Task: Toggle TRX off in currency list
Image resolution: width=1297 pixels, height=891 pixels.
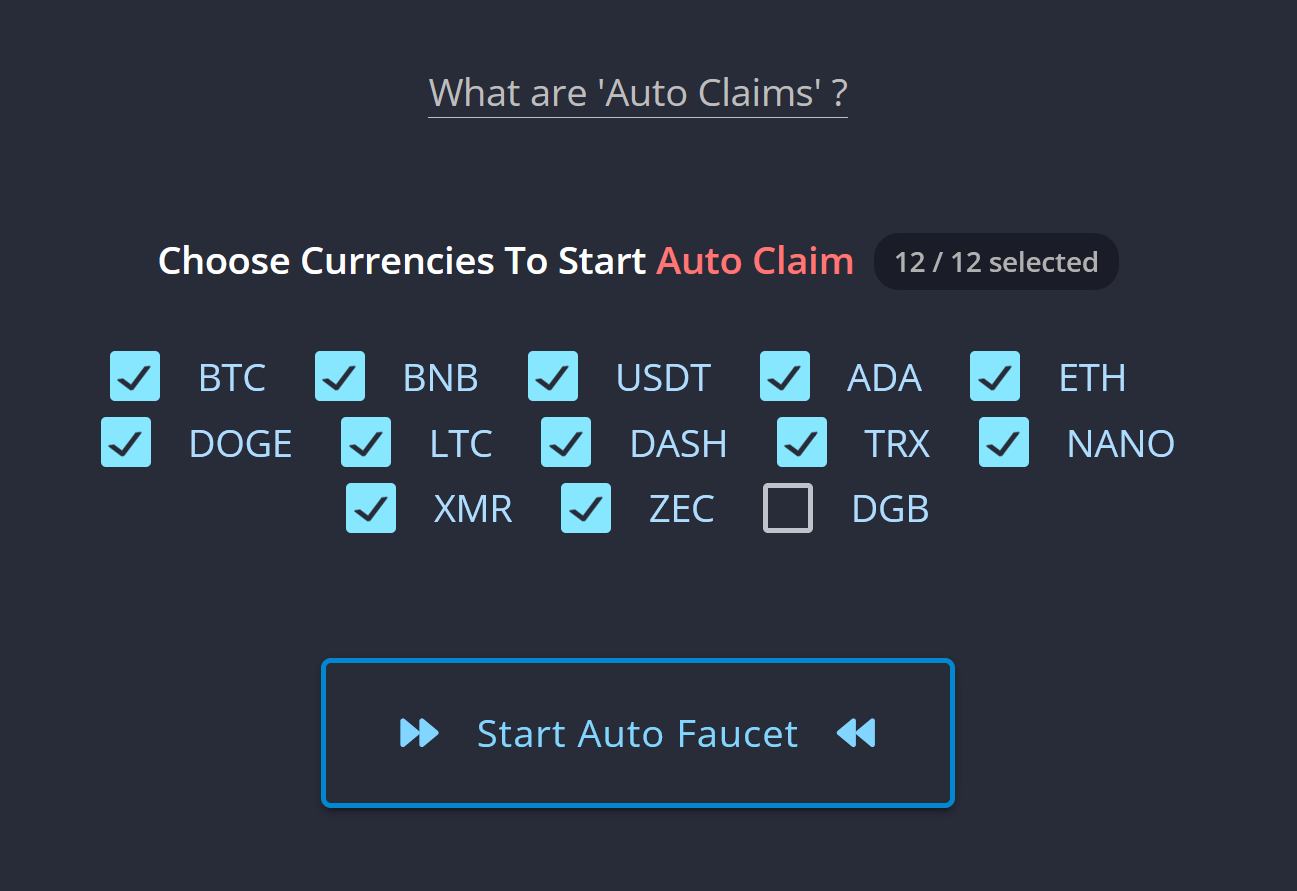Action: click(x=801, y=442)
